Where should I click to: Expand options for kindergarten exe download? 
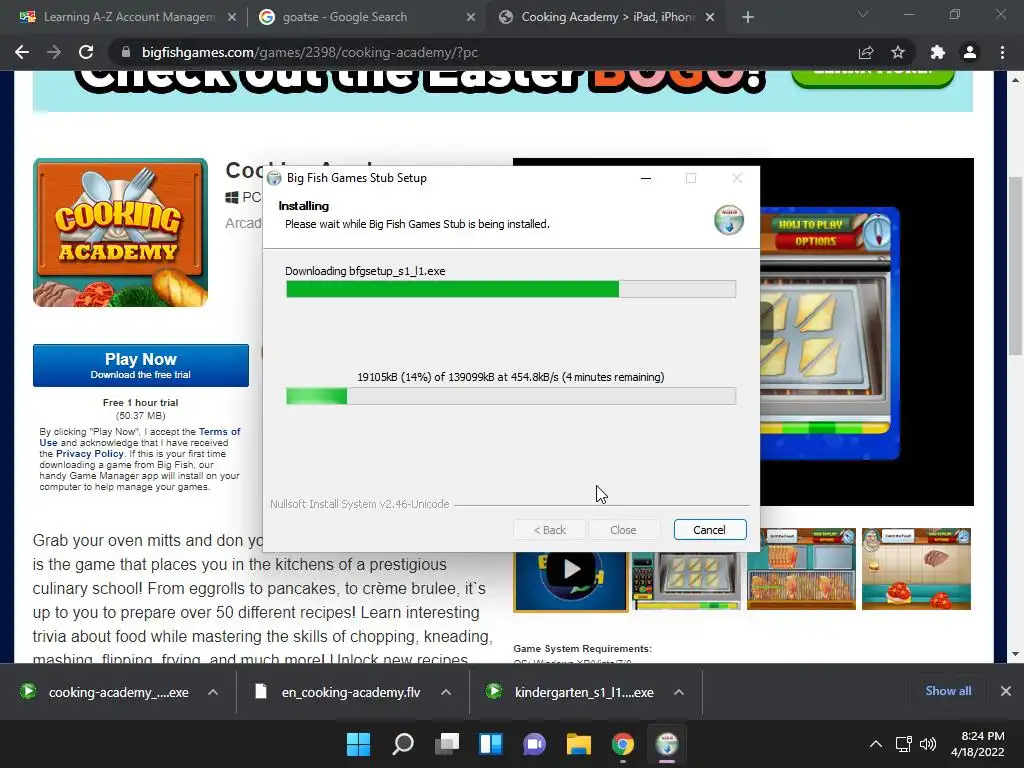coord(679,692)
